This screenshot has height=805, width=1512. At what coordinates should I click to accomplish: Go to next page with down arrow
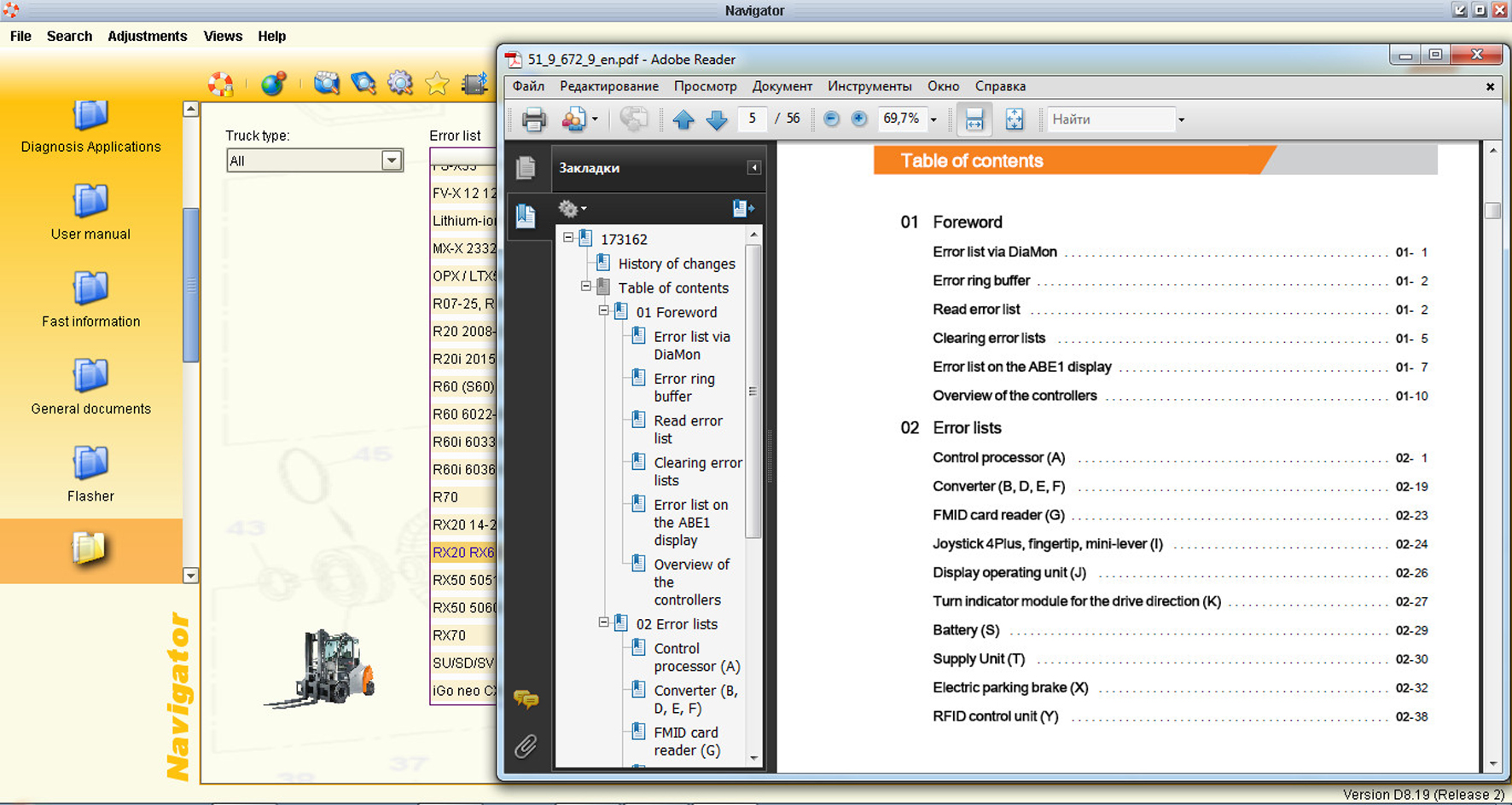click(717, 119)
